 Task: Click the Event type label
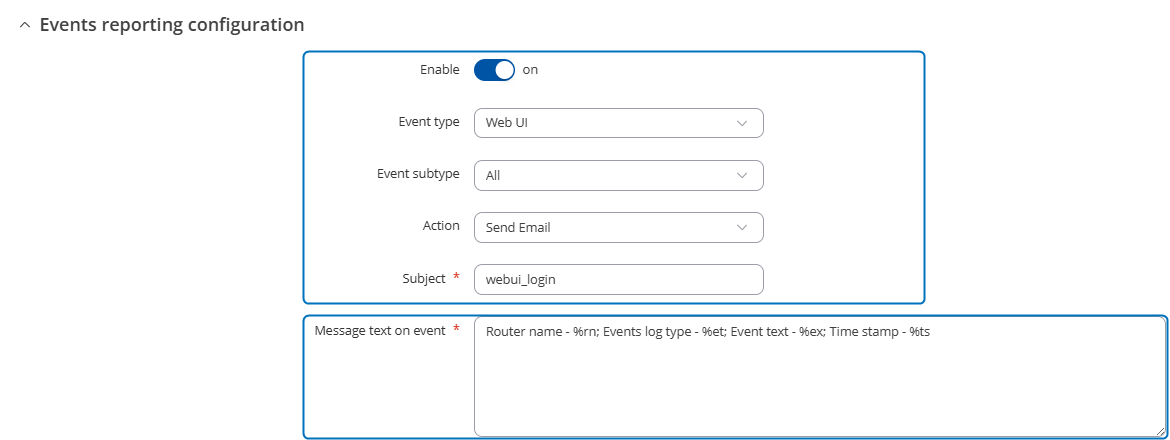pos(429,122)
